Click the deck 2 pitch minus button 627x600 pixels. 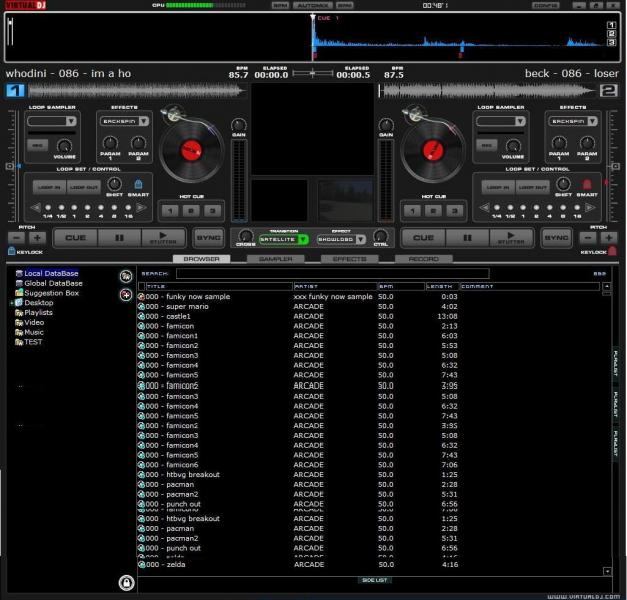588,238
